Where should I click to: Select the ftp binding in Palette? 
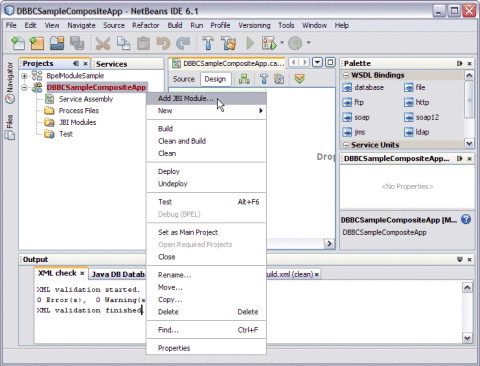[x=353, y=102]
